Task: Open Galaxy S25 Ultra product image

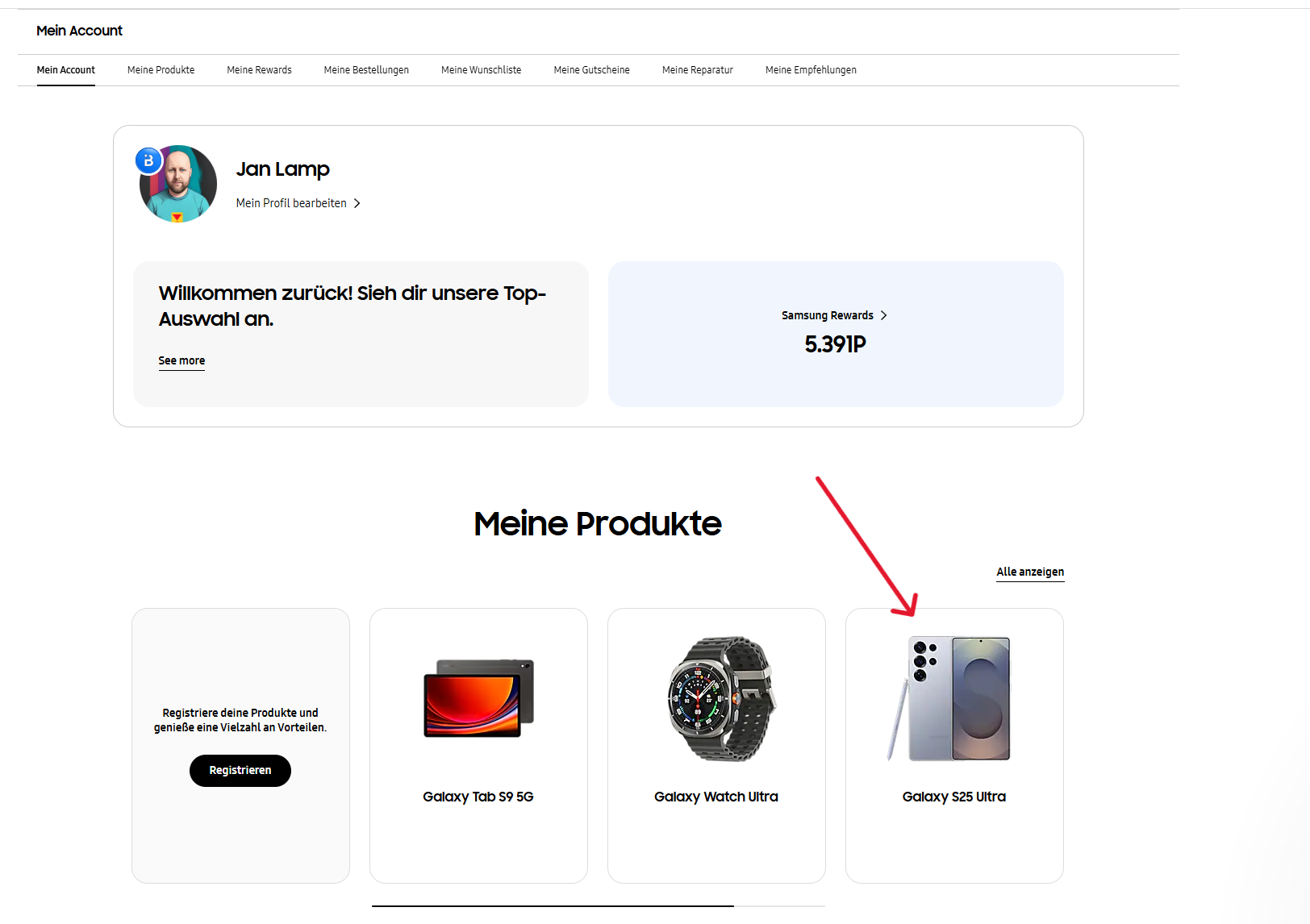Action: pos(954,698)
